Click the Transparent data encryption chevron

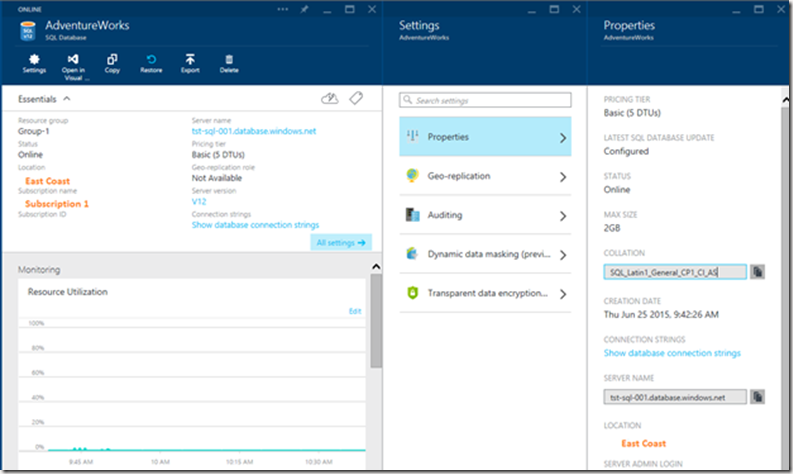(564, 294)
